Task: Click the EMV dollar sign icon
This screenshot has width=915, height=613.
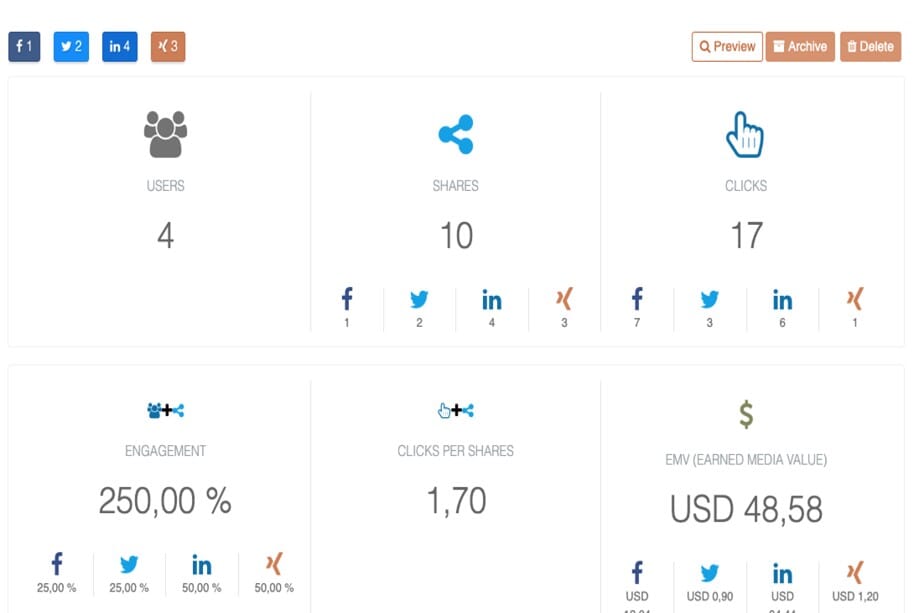Action: pyautogui.click(x=746, y=415)
